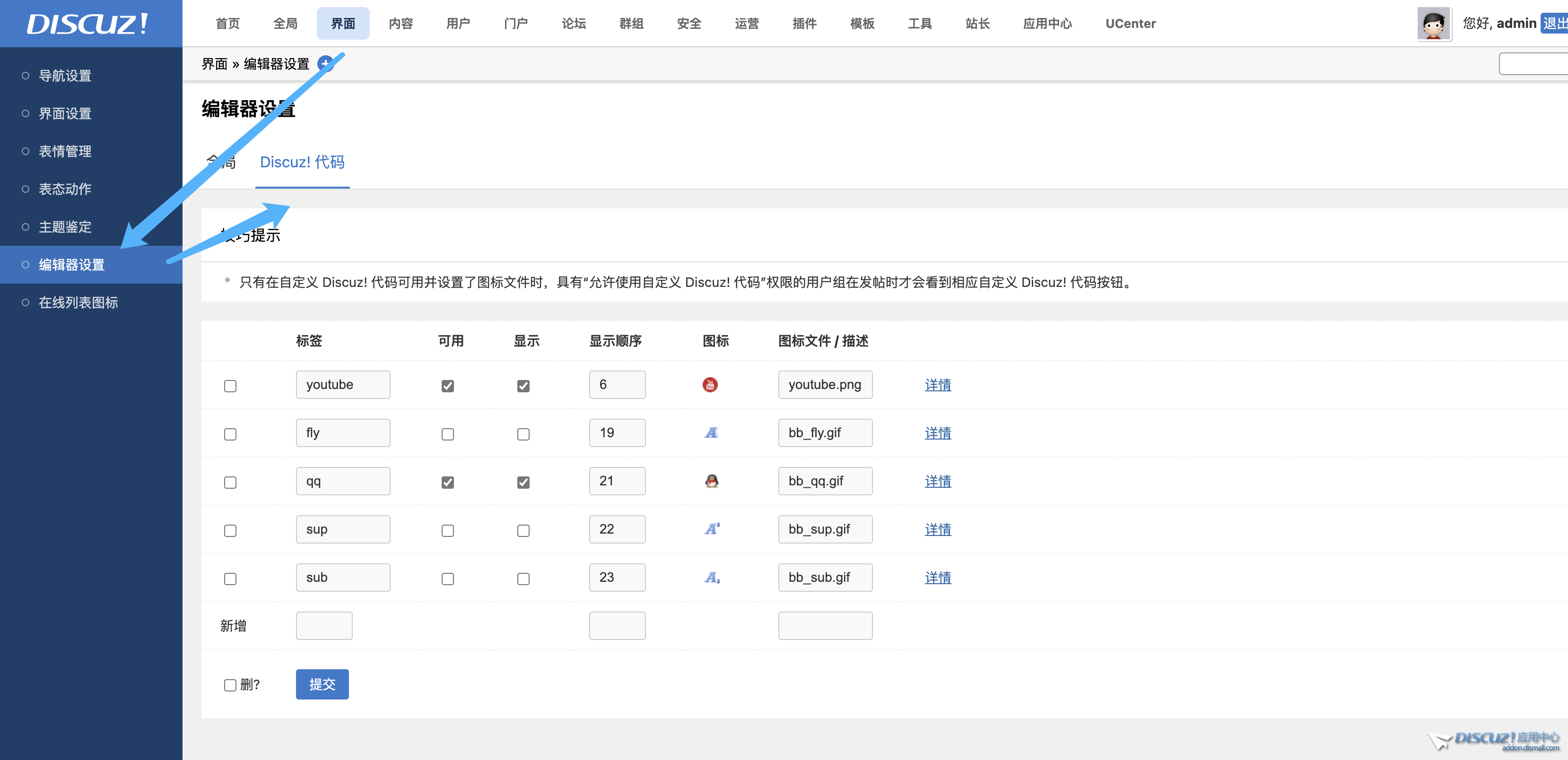Image resolution: width=1568 pixels, height=760 pixels.
Task: Click the QQ penguin icon
Action: click(711, 481)
